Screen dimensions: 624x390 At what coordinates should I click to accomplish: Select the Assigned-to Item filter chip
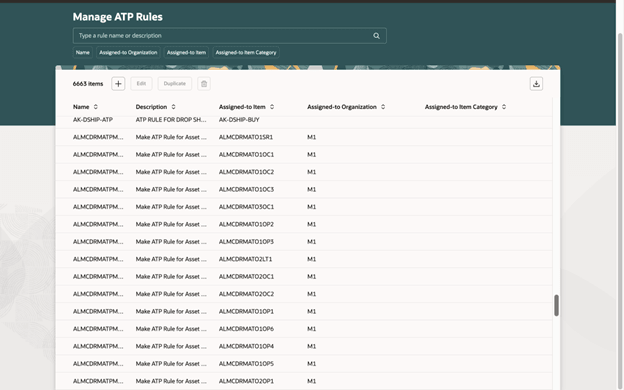click(186, 53)
